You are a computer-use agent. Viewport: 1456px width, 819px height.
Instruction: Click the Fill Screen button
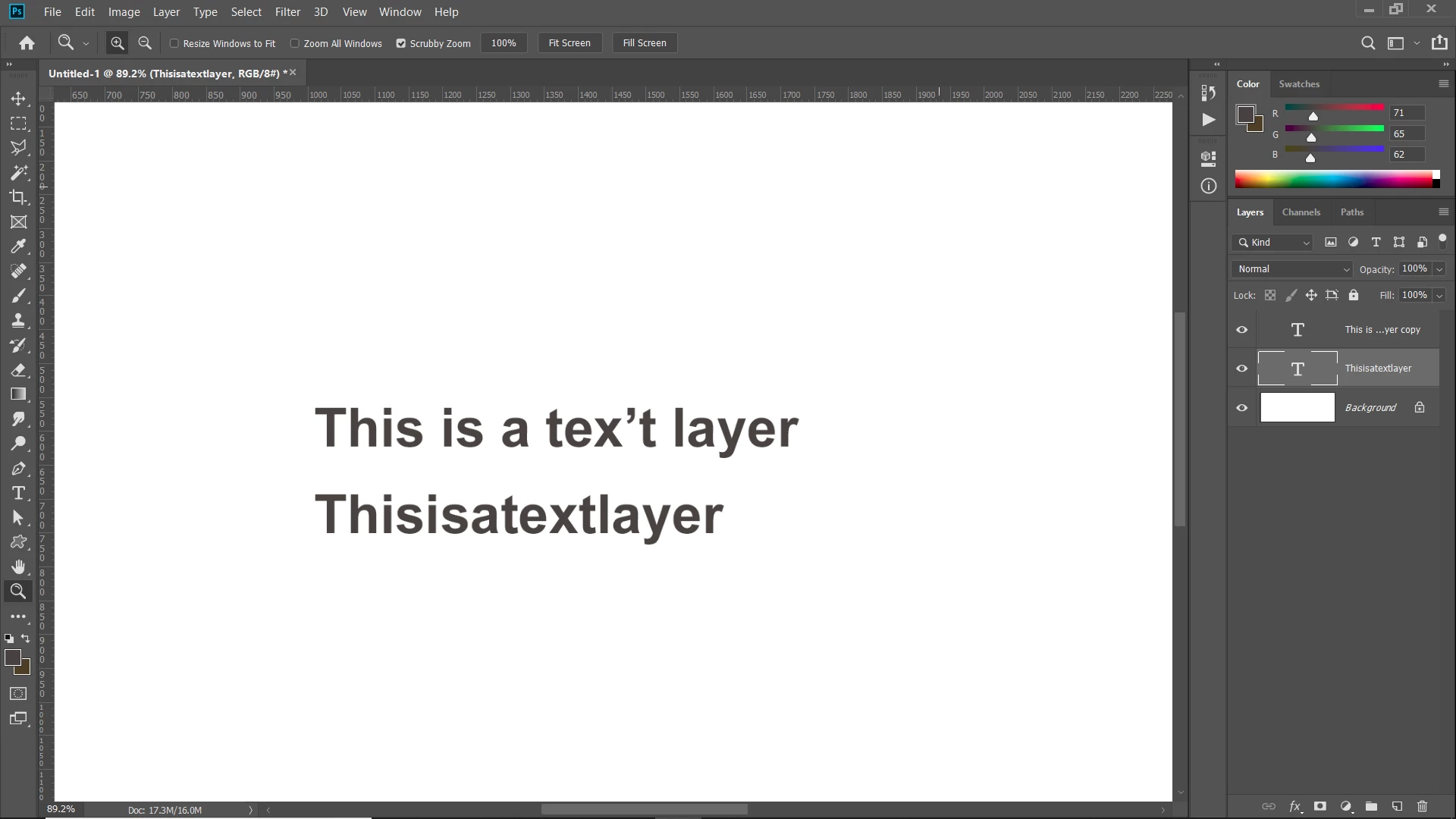[644, 43]
